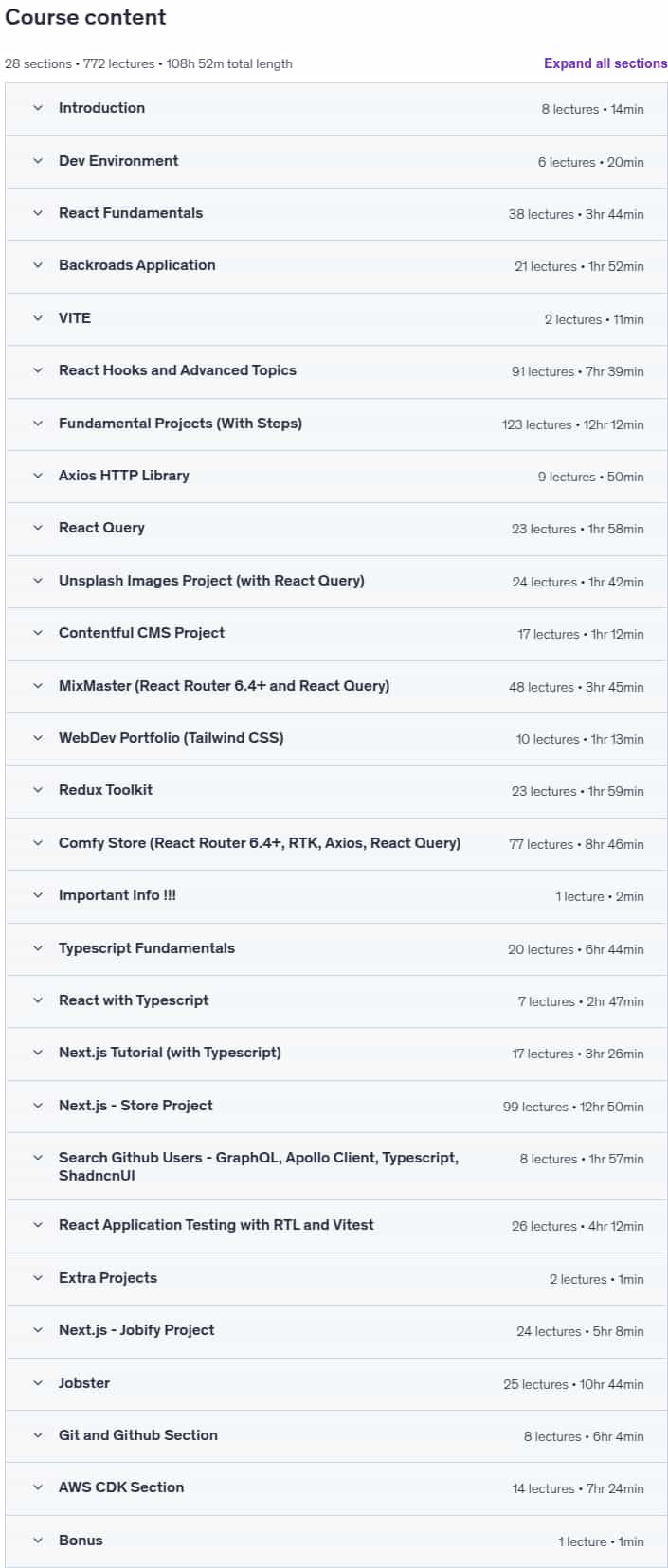Click the 123 lectures • 12hr 12min text
Viewport: 668px width, 1568px height.
(x=573, y=424)
